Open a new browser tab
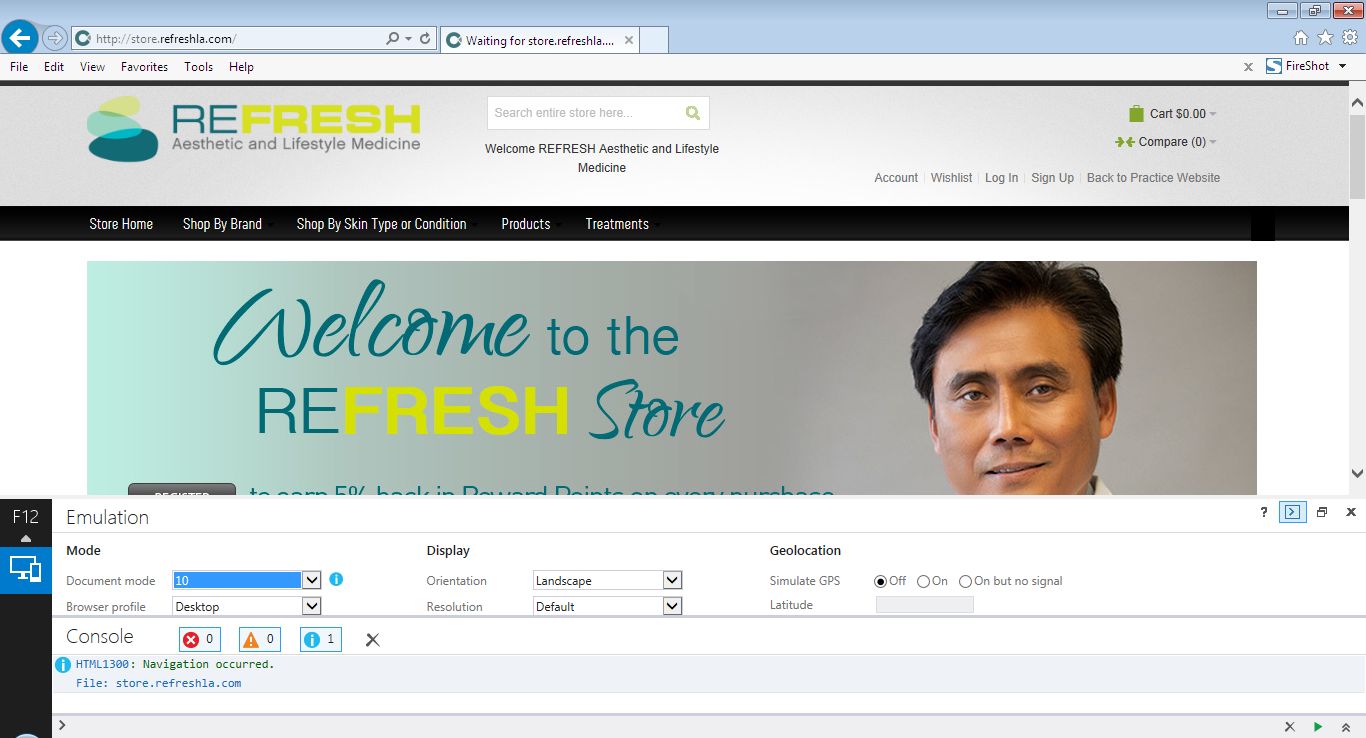This screenshot has height=738, width=1366. 654,40
